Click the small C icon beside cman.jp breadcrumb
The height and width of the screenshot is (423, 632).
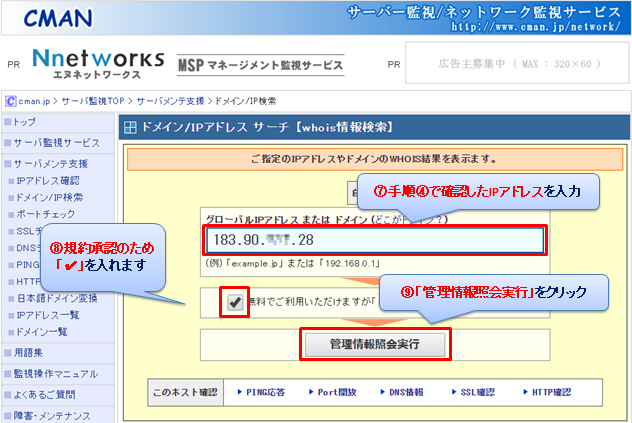tap(10, 101)
